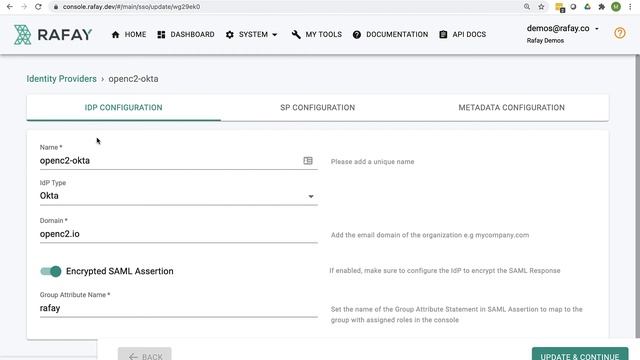
Task: Click the browser address bar URL
Action: pyautogui.click(x=131, y=7)
